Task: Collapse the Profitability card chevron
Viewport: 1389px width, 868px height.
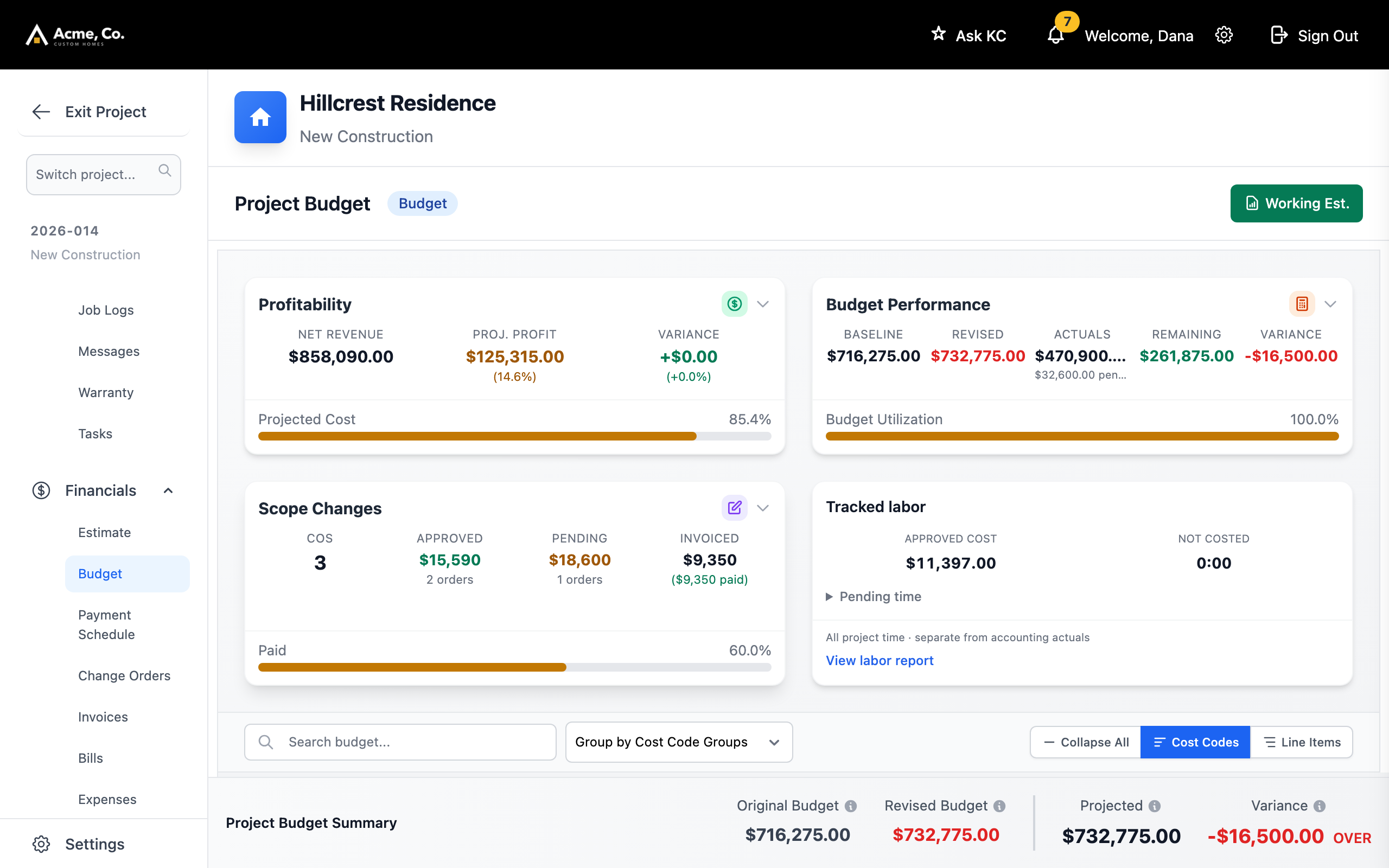Action: coord(763,304)
